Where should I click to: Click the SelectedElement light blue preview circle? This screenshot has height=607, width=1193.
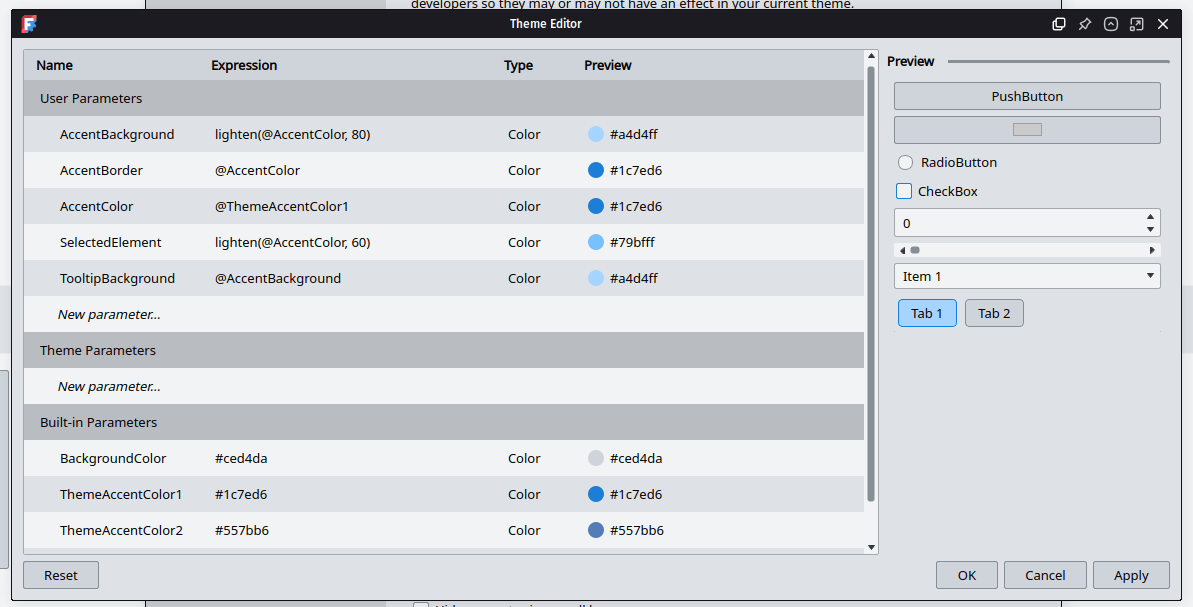point(596,242)
